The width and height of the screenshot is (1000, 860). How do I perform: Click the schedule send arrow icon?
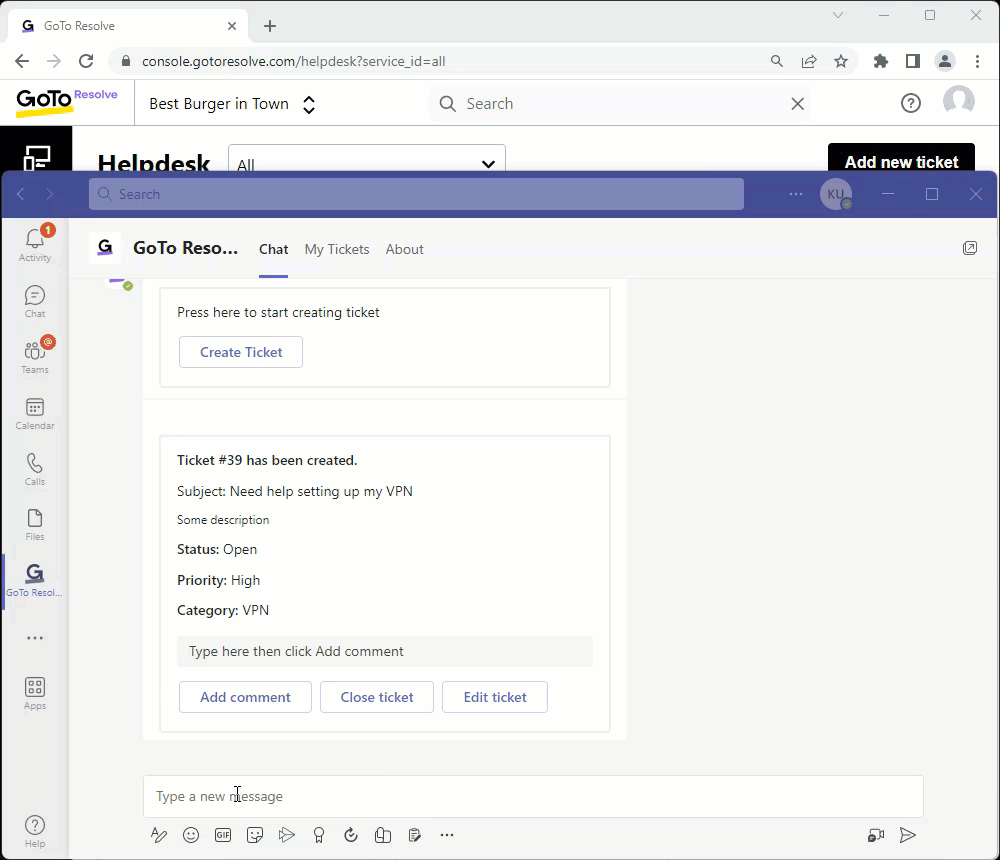[287, 835]
